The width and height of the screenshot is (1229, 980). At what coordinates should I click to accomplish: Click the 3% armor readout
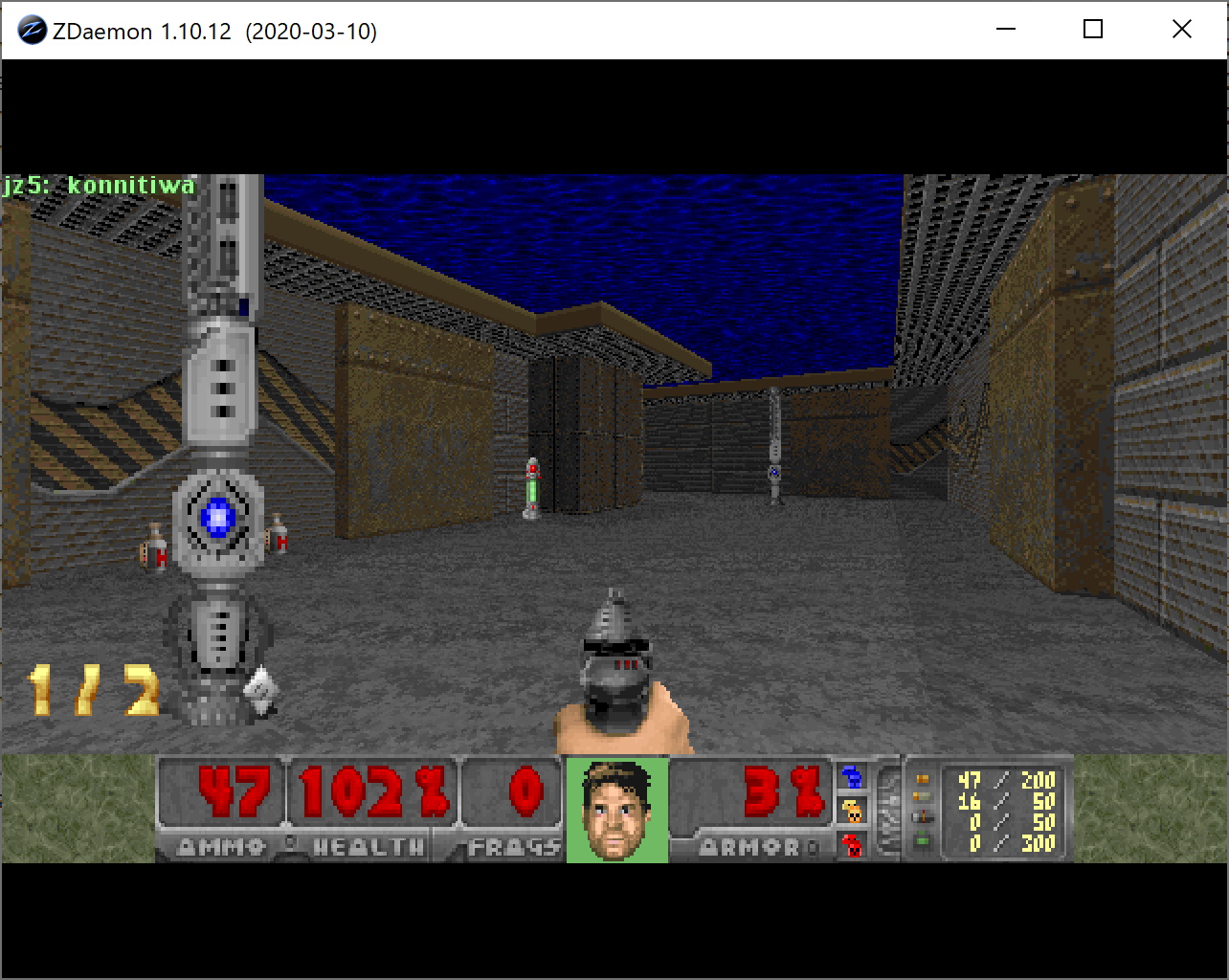(782, 792)
